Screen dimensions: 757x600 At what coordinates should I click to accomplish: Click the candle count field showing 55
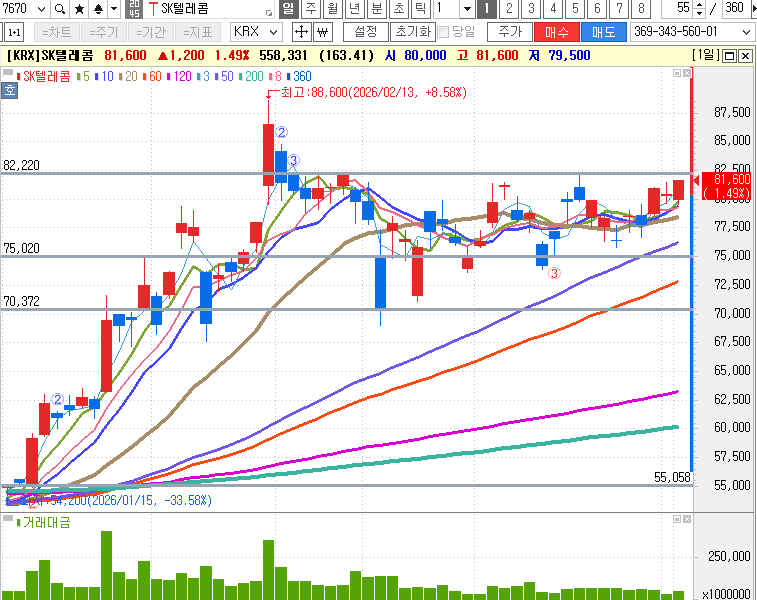tap(678, 8)
